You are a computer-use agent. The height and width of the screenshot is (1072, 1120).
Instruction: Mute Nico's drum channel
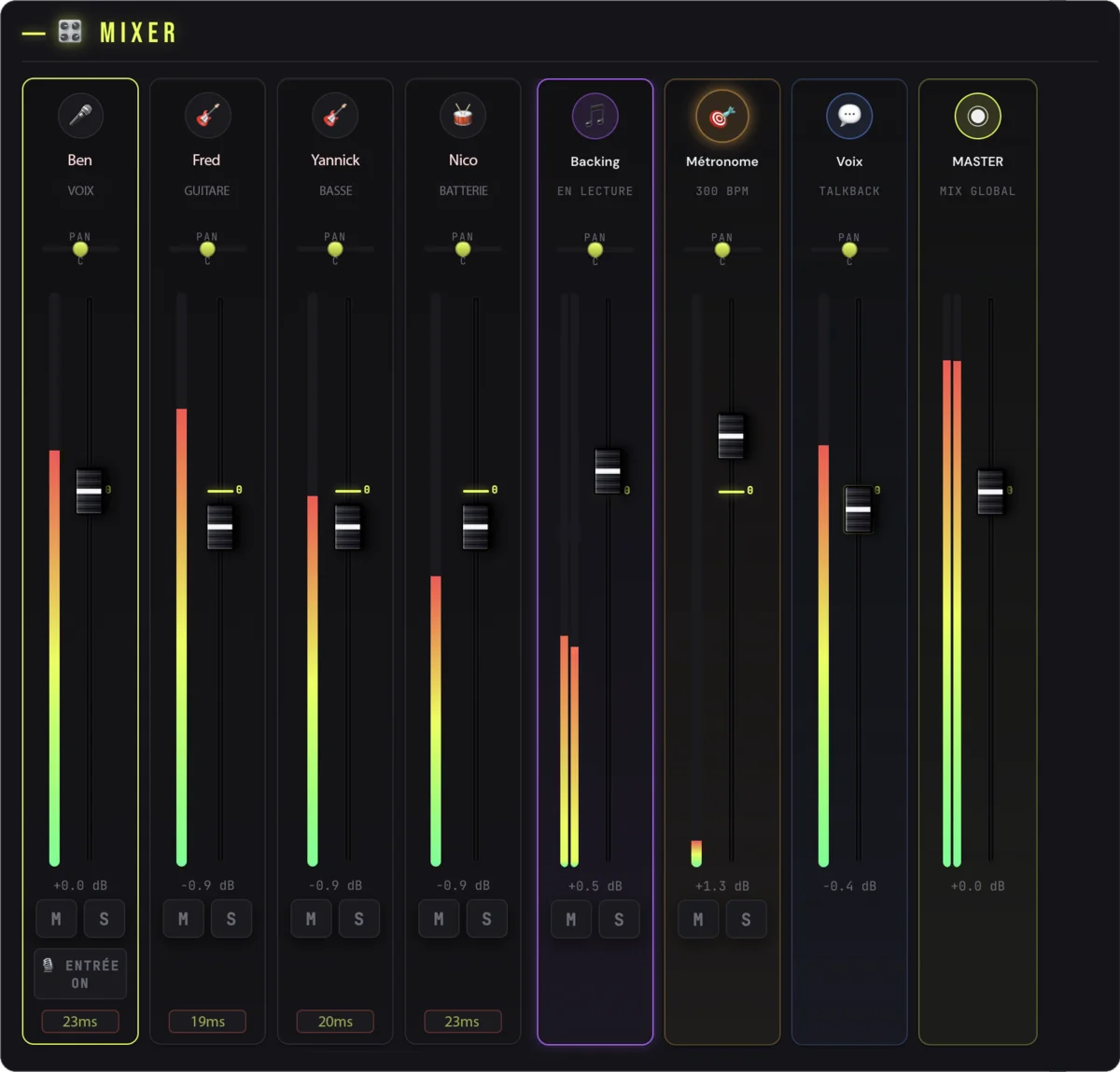[439, 919]
